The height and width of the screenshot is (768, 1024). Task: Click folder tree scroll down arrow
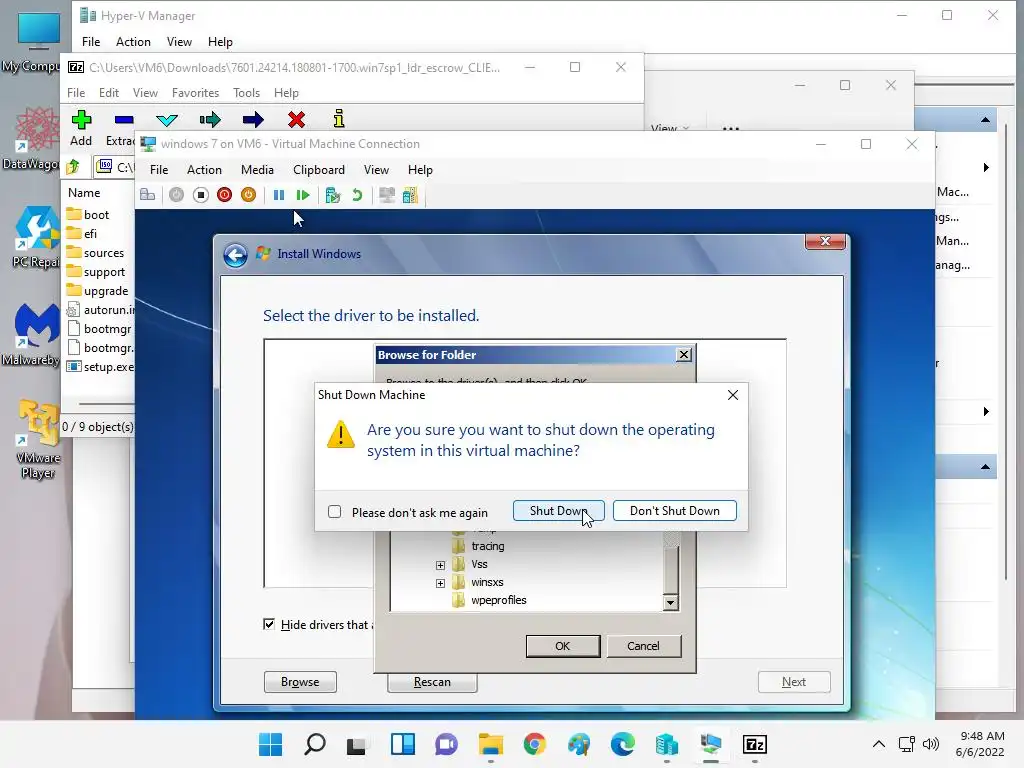(x=670, y=602)
